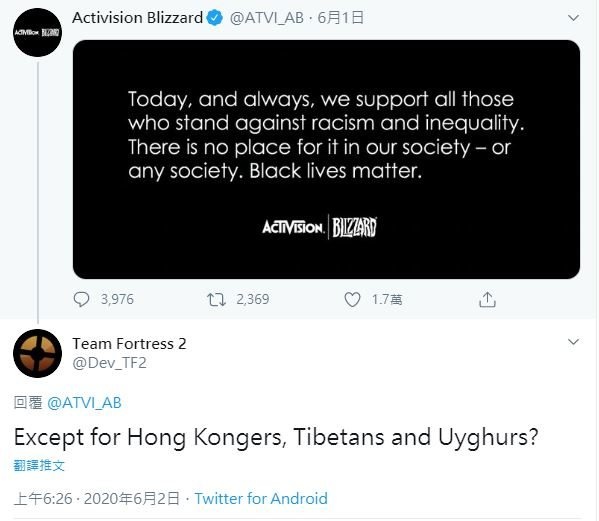The width and height of the screenshot is (599, 521).
Task: Click the Activision Blizzard display name
Action: (138, 18)
